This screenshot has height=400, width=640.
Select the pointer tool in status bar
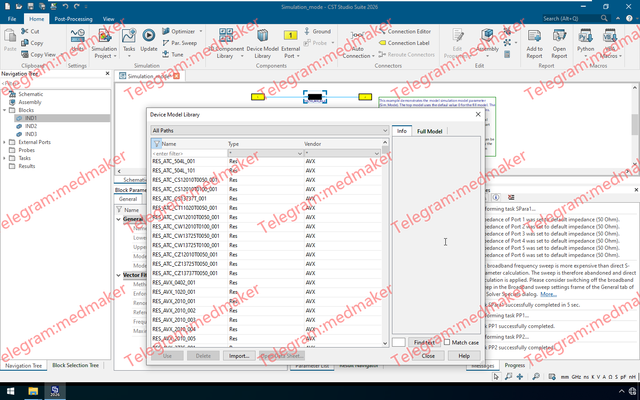pos(496,376)
